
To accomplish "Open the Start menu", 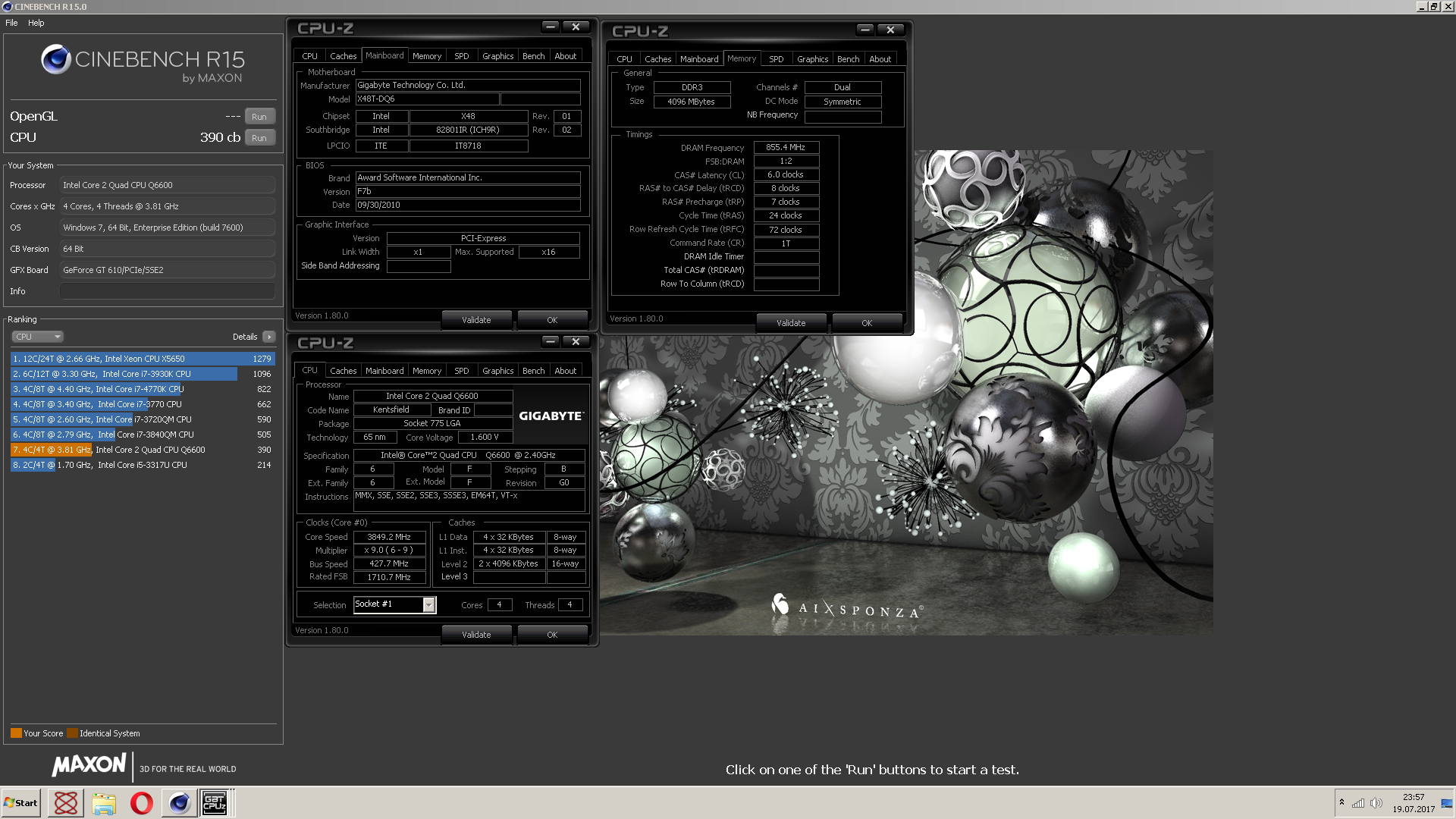I will [x=20, y=803].
